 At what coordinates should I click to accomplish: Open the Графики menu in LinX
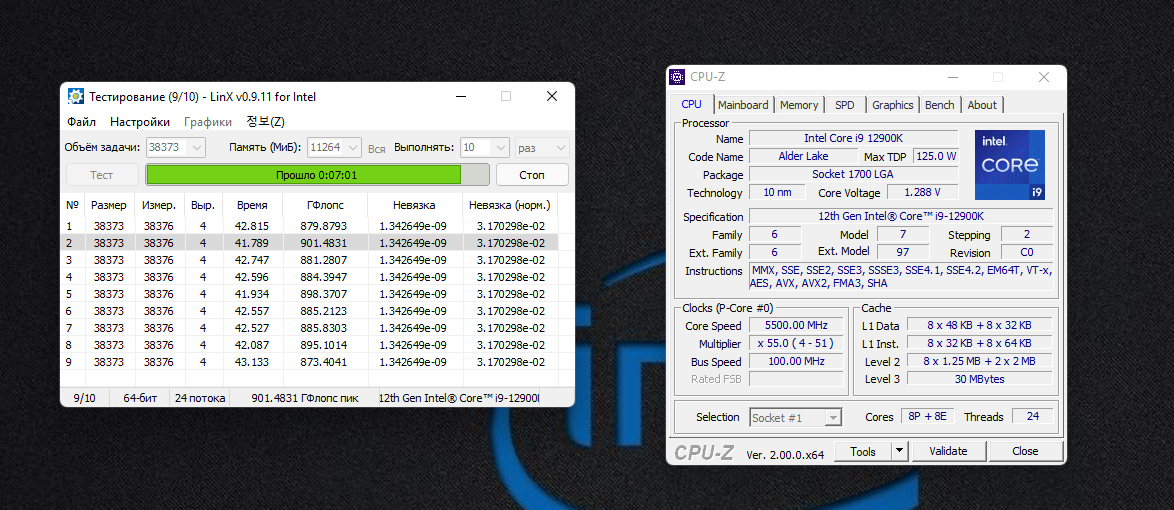pyautogui.click(x=208, y=121)
